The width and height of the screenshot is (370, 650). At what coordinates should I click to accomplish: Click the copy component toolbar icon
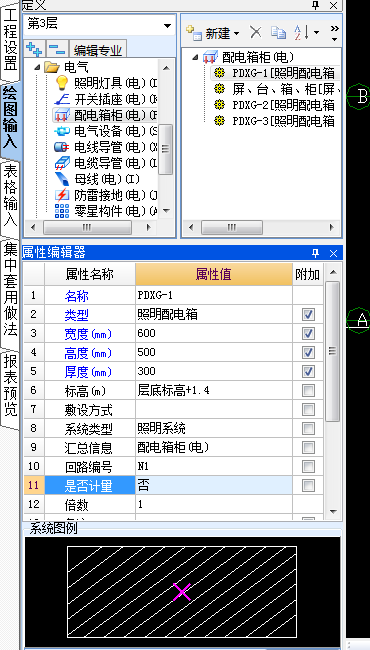pos(278,32)
